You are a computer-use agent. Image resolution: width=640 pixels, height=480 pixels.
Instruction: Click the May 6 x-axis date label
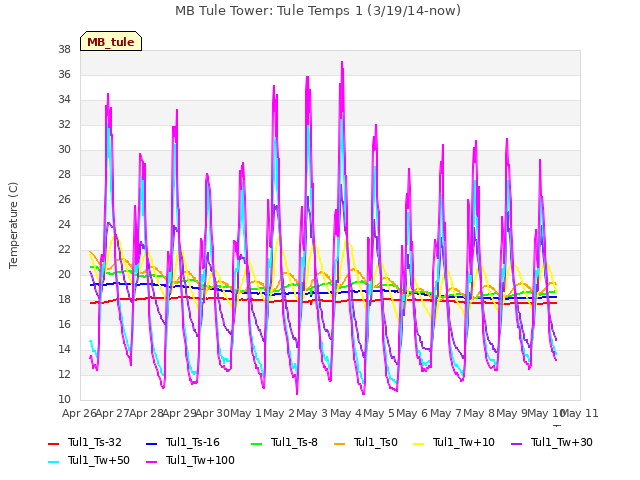click(x=412, y=413)
